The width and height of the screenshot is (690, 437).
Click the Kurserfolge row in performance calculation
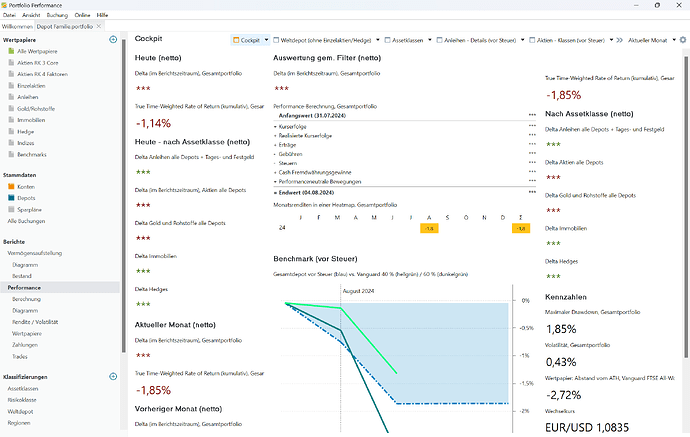pyautogui.click(x=405, y=126)
